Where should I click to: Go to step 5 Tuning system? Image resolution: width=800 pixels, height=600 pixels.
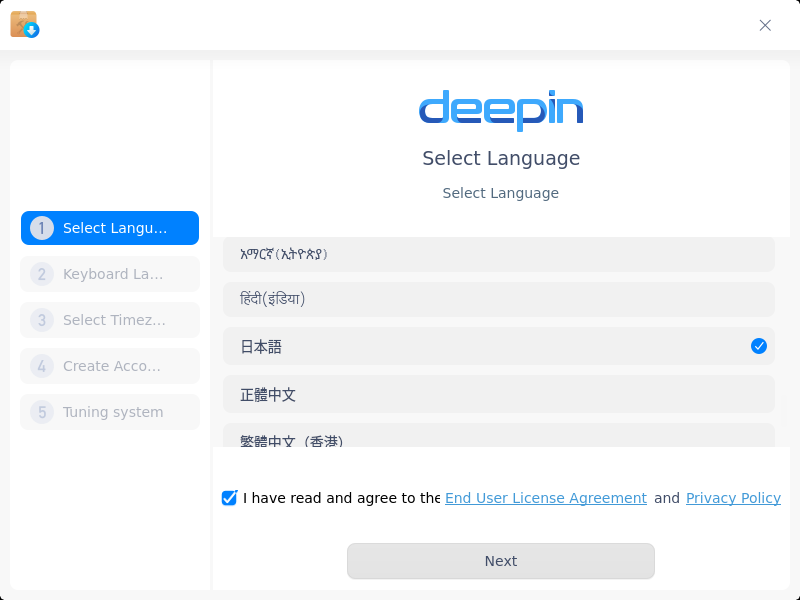pyautogui.click(x=110, y=412)
